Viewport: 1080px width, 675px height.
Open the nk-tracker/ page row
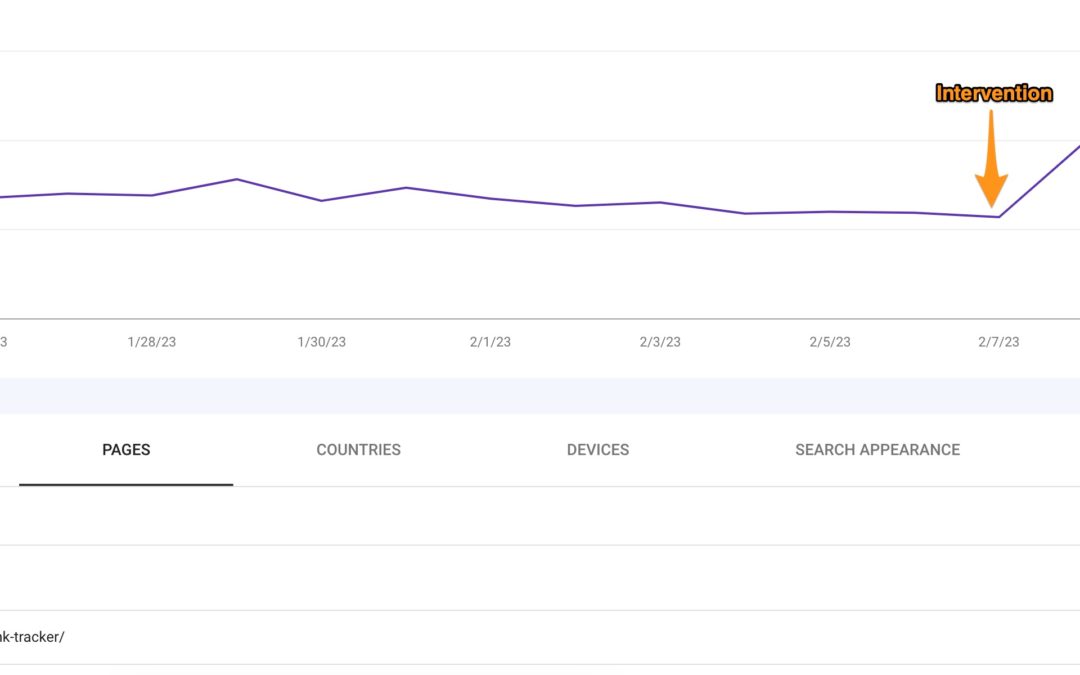click(33, 636)
